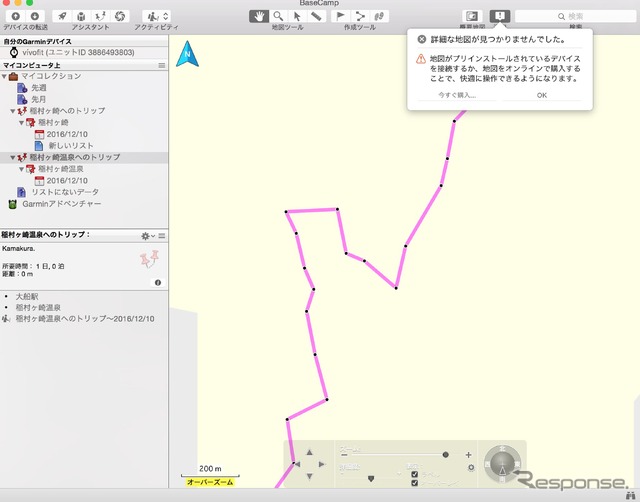The width and height of the screenshot is (640, 502).
Task: Click the info button in trip details panel
Action: click(158, 282)
